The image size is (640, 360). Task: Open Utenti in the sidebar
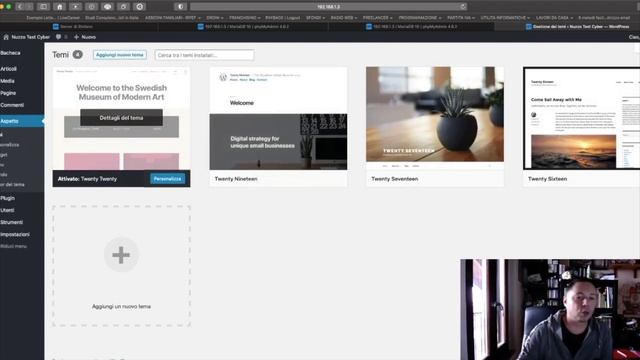tap(7, 210)
